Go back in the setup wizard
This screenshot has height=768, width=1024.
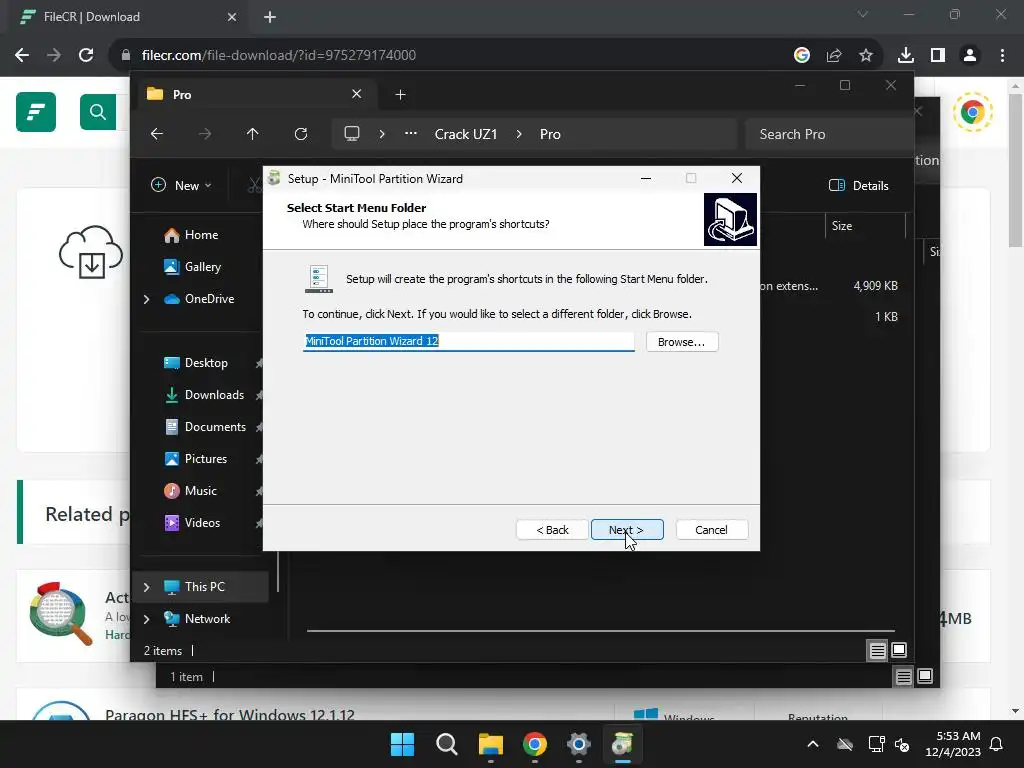point(552,530)
